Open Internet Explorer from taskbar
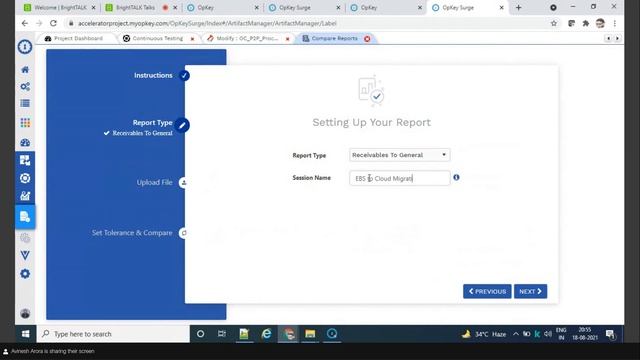640x360 pixels. point(266,334)
